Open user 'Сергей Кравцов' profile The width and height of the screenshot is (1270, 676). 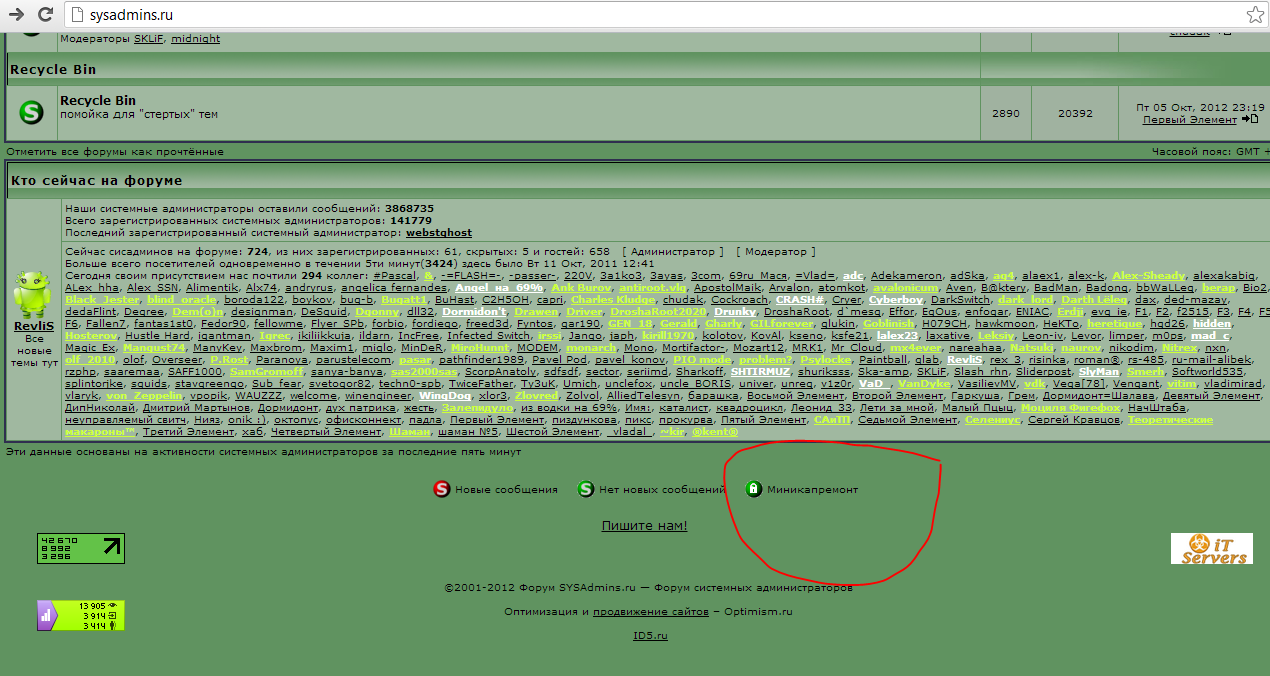(x=1074, y=419)
